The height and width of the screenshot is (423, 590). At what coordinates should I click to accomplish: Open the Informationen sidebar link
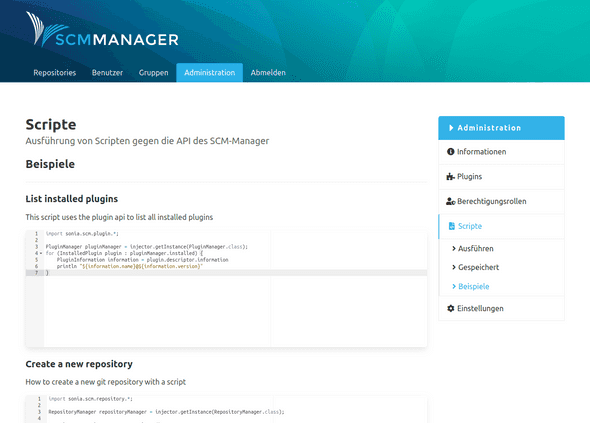point(501,152)
